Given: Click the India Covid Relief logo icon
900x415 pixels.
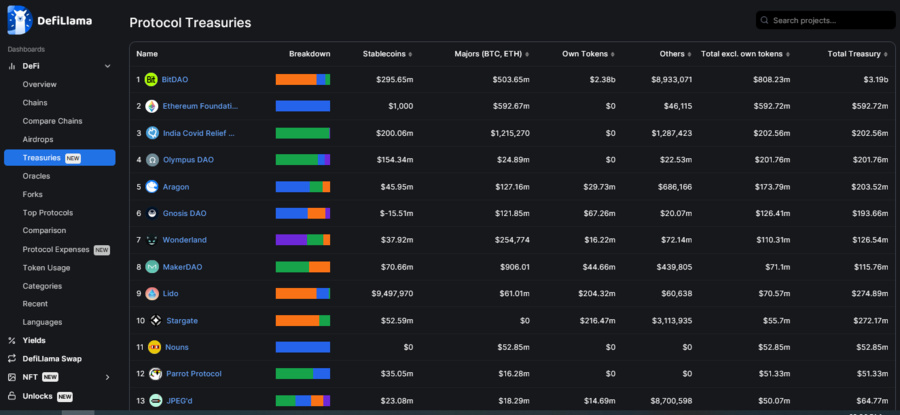Looking at the screenshot, I should (152, 133).
